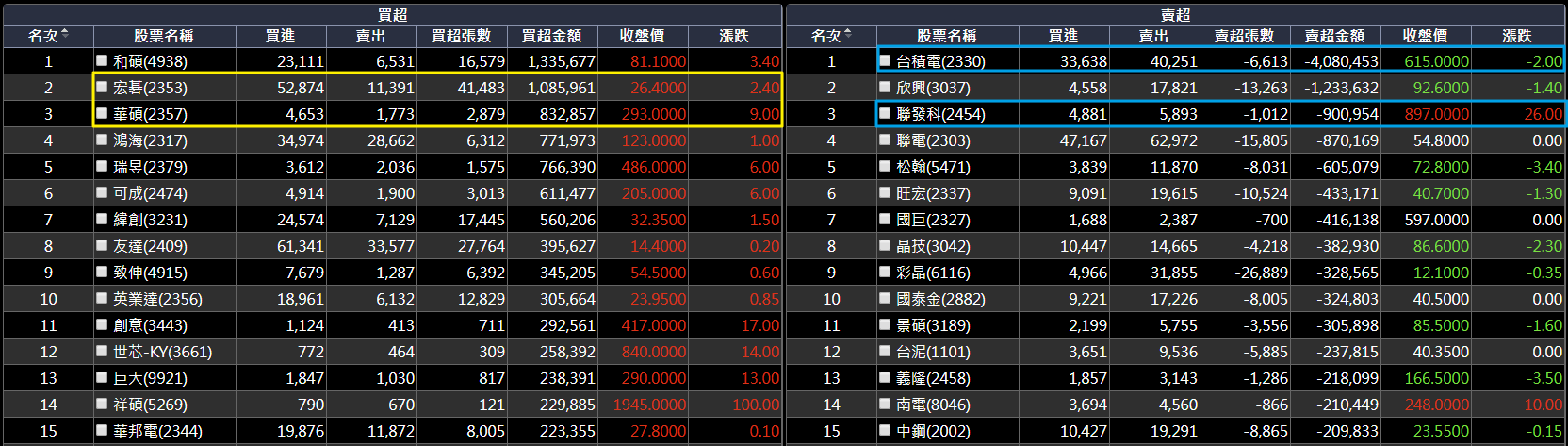Tick the checkbox next to 和碩(4938)
The height and width of the screenshot is (446, 1568).
pyautogui.click(x=102, y=60)
